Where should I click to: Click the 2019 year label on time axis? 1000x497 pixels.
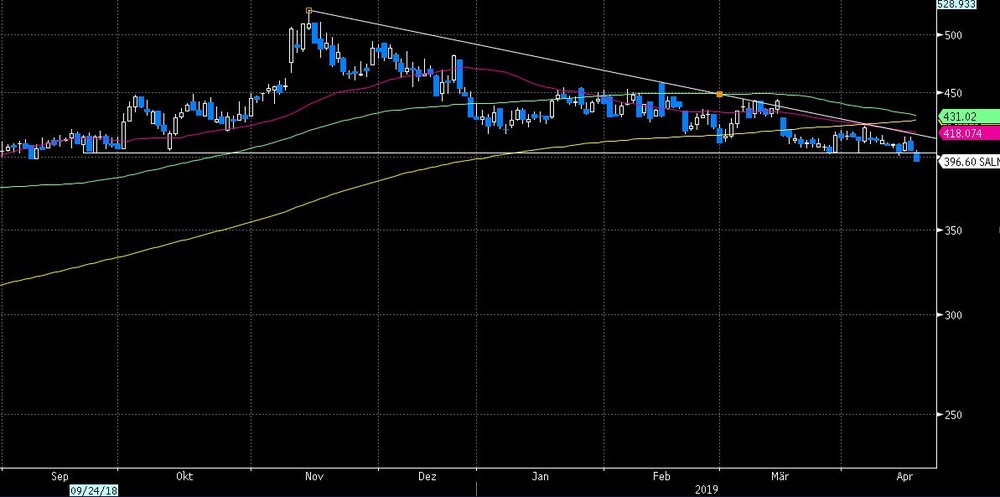[707, 490]
